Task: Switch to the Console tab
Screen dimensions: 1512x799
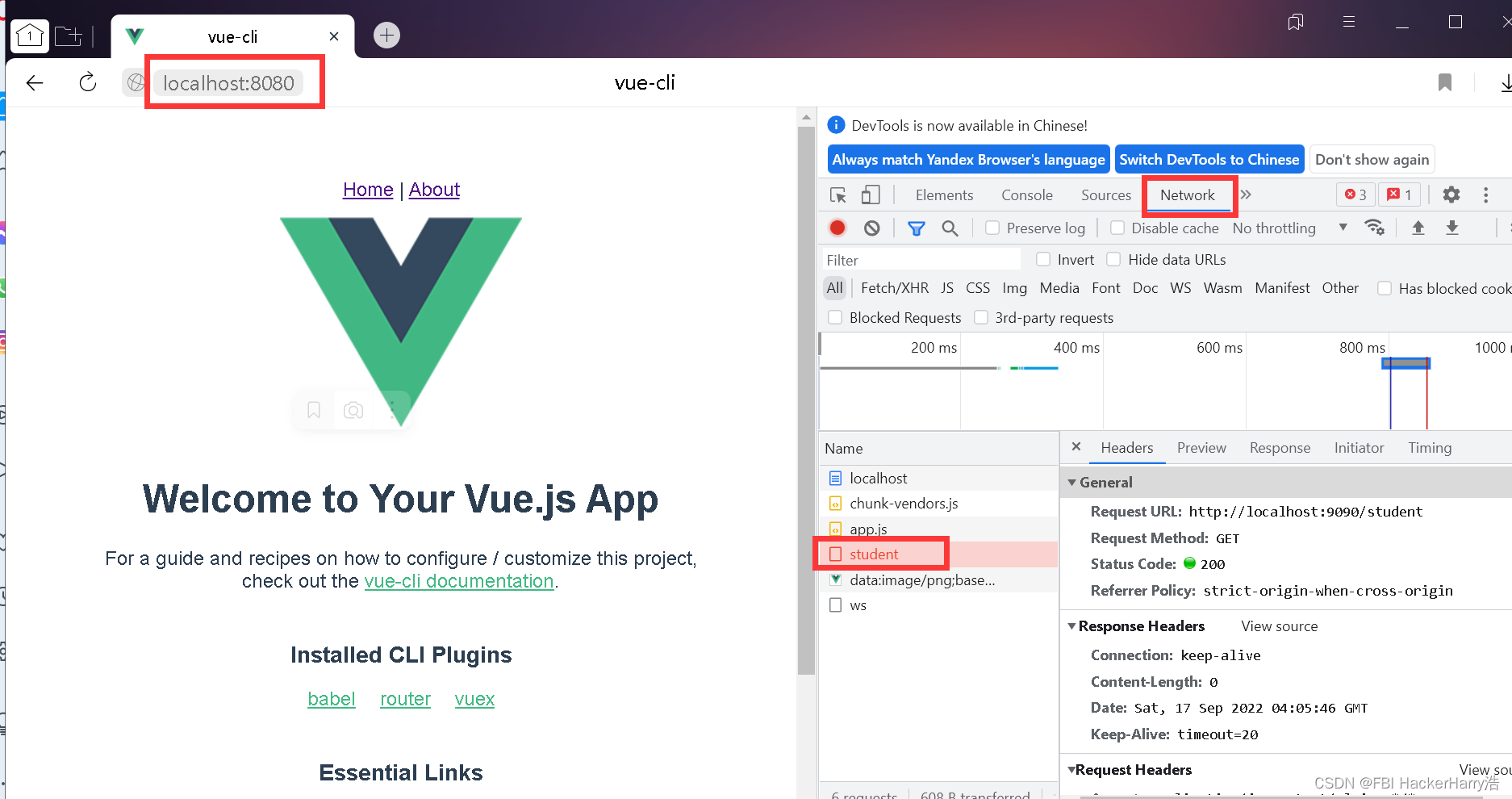Action: [x=1026, y=195]
